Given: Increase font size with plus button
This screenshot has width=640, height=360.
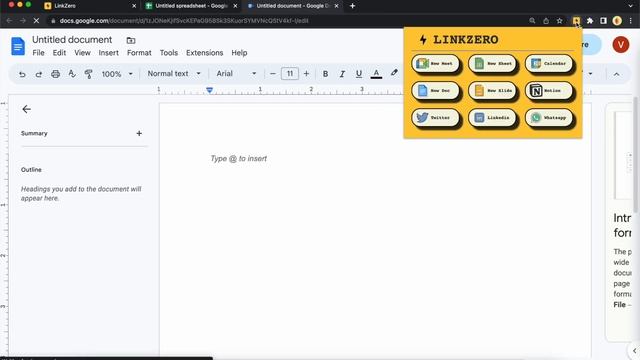Looking at the screenshot, I should [307, 74].
